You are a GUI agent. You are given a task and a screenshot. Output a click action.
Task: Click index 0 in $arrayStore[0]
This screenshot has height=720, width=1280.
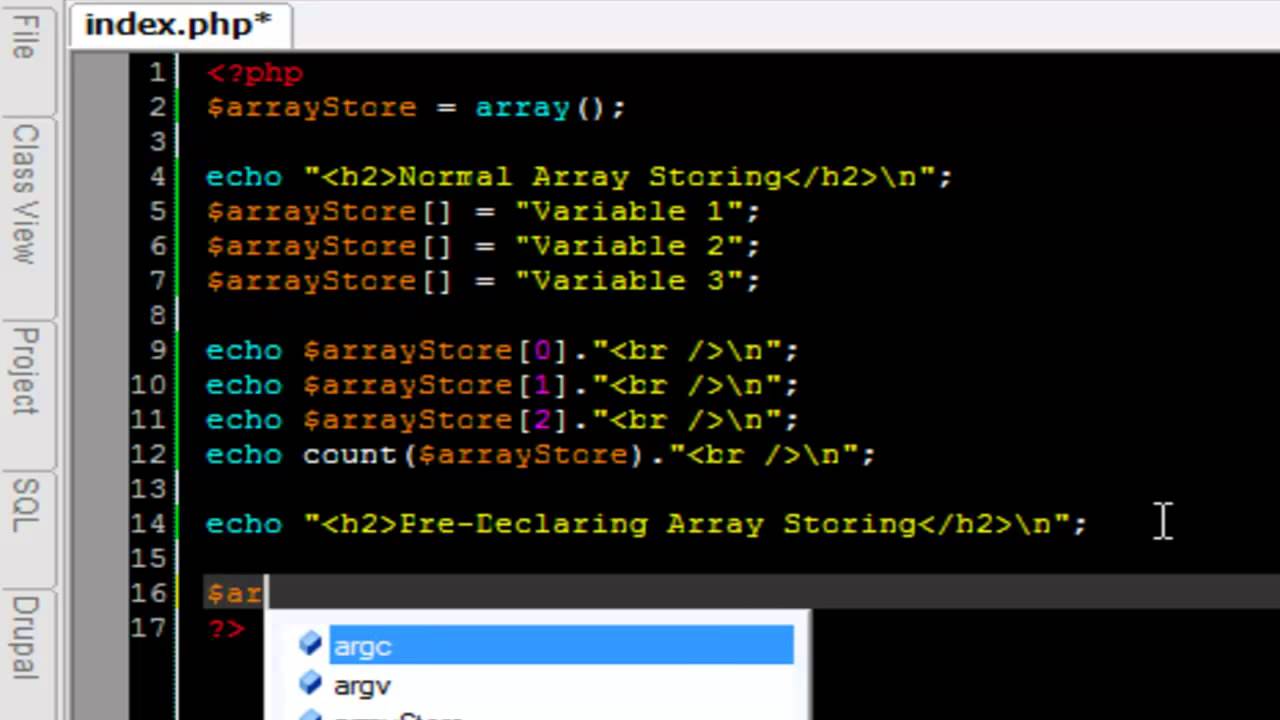coord(543,351)
